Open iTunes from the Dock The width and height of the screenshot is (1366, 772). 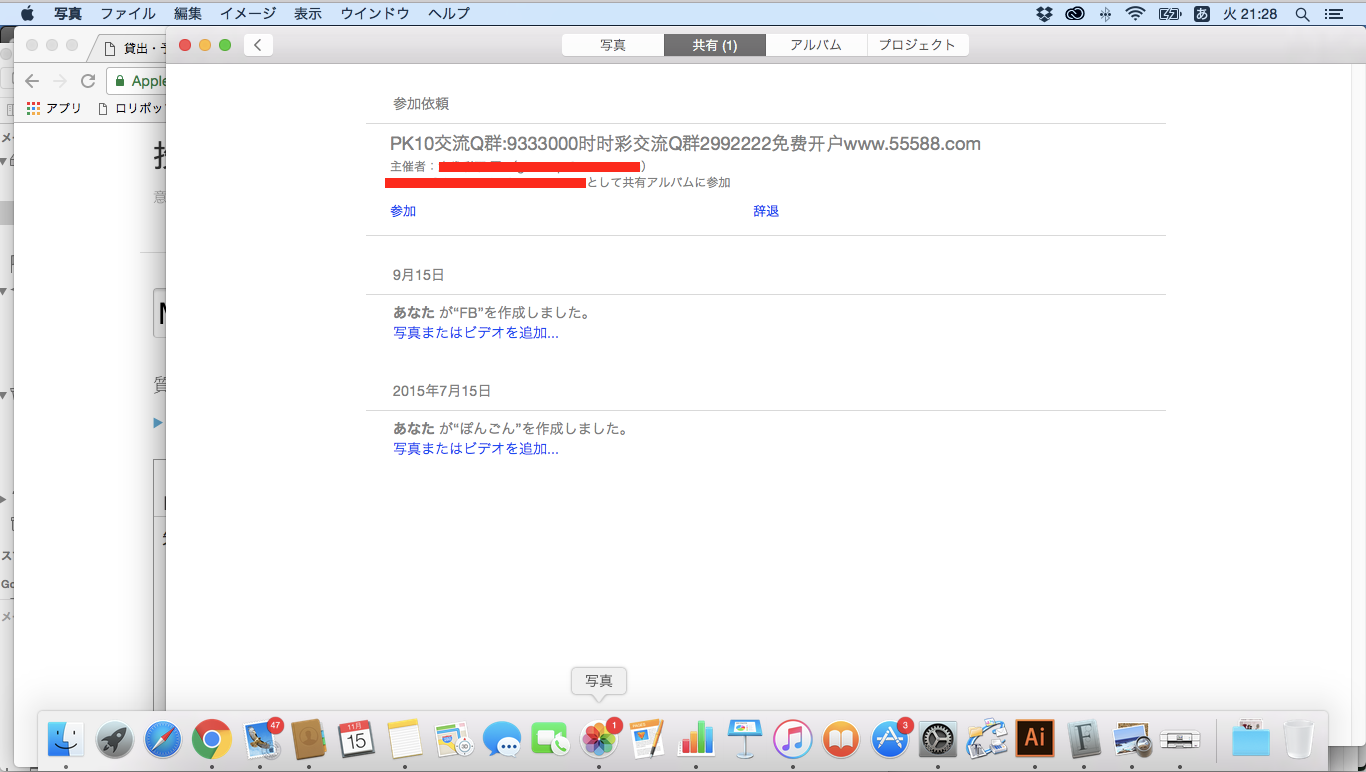coord(793,739)
